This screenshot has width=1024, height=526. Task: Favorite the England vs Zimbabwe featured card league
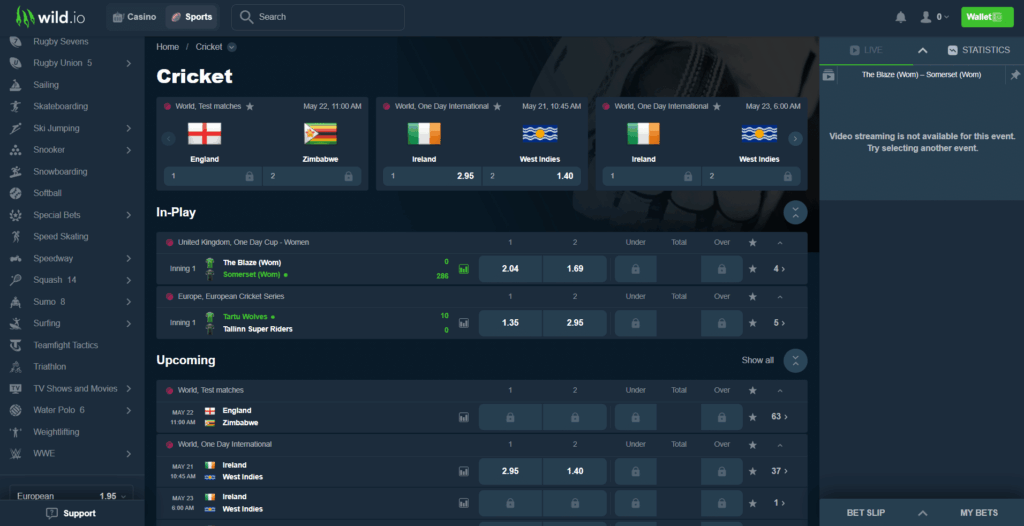249,107
